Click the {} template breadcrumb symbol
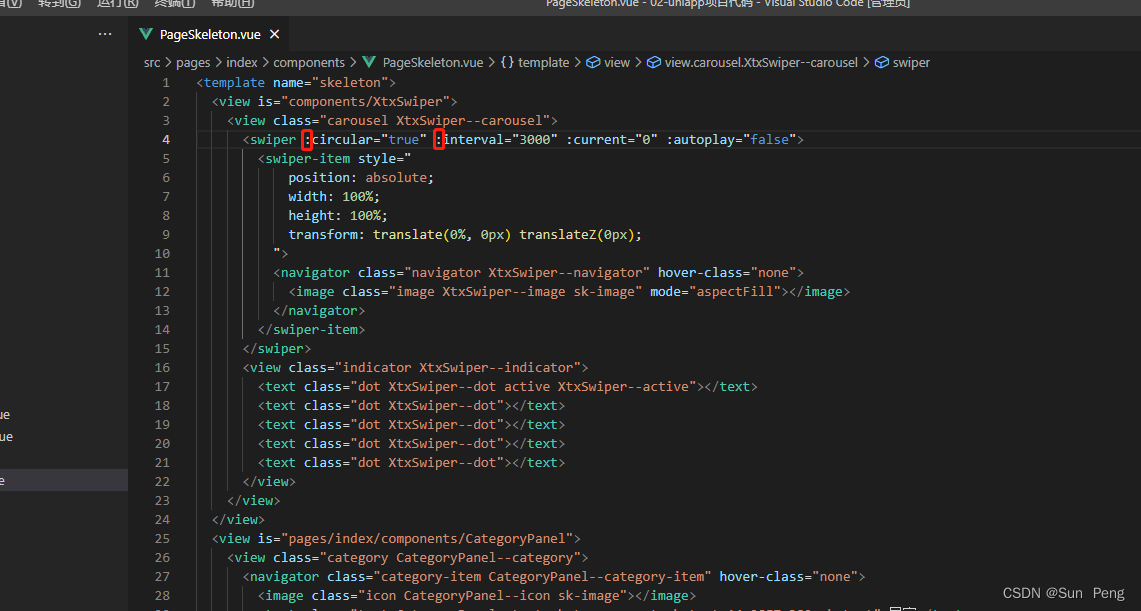 click(x=535, y=63)
